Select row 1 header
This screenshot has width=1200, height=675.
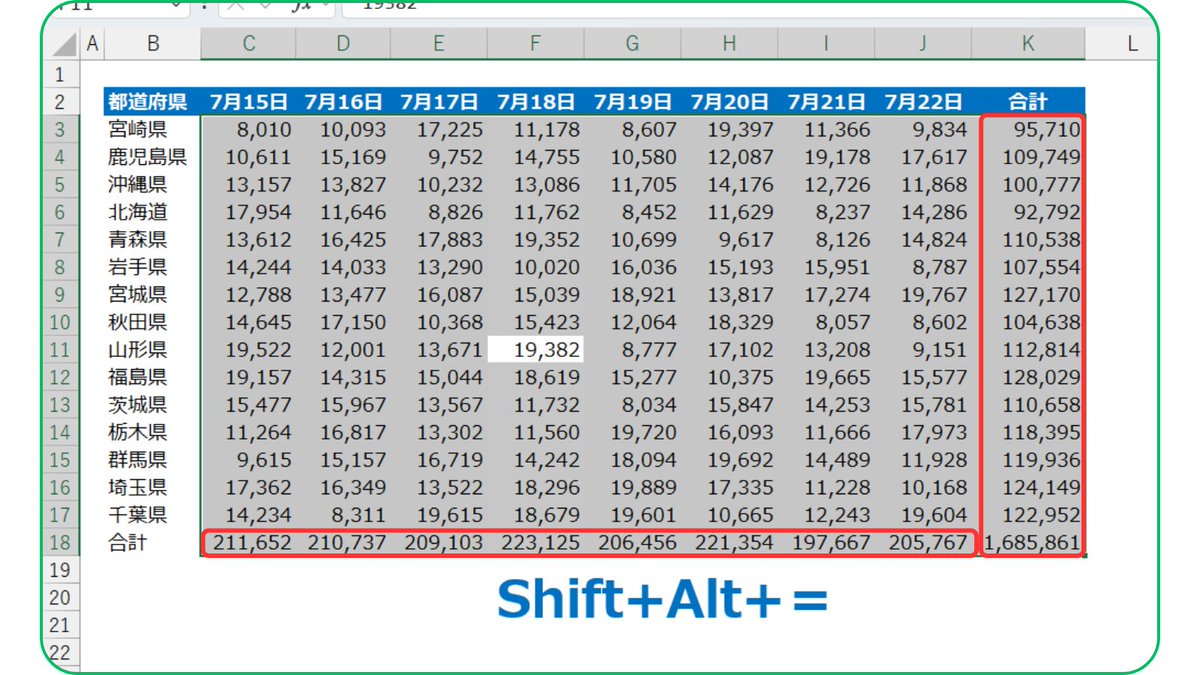pos(61,74)
